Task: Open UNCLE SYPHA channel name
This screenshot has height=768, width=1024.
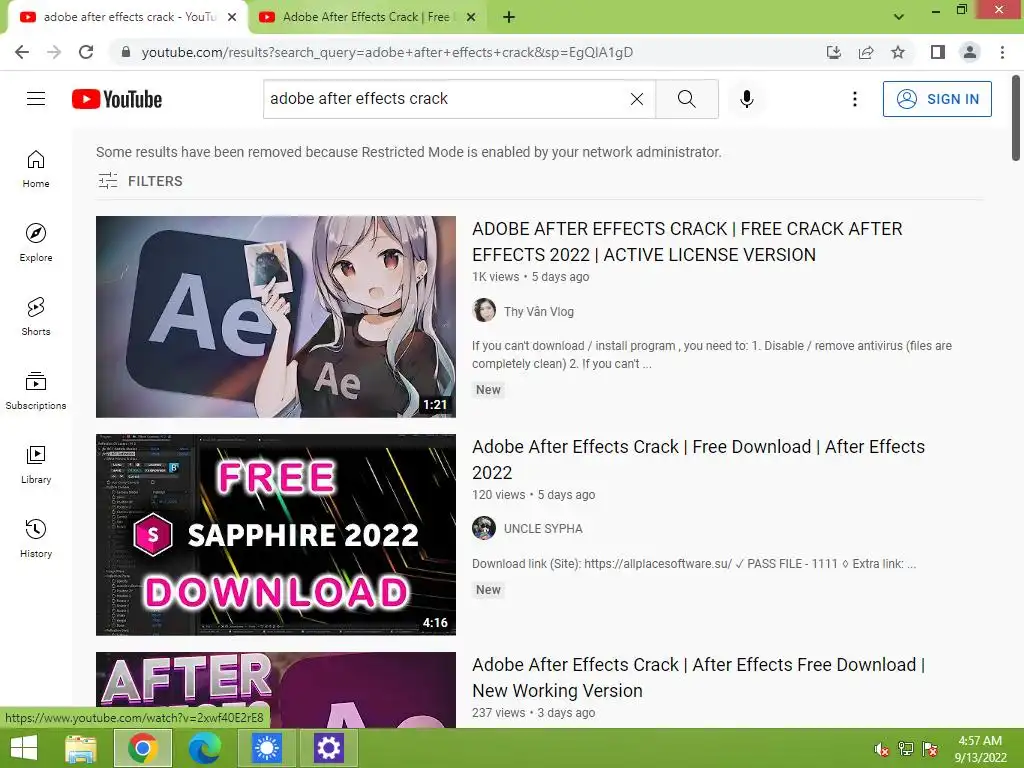Action: pyautogui.click(x=543, y=528)
